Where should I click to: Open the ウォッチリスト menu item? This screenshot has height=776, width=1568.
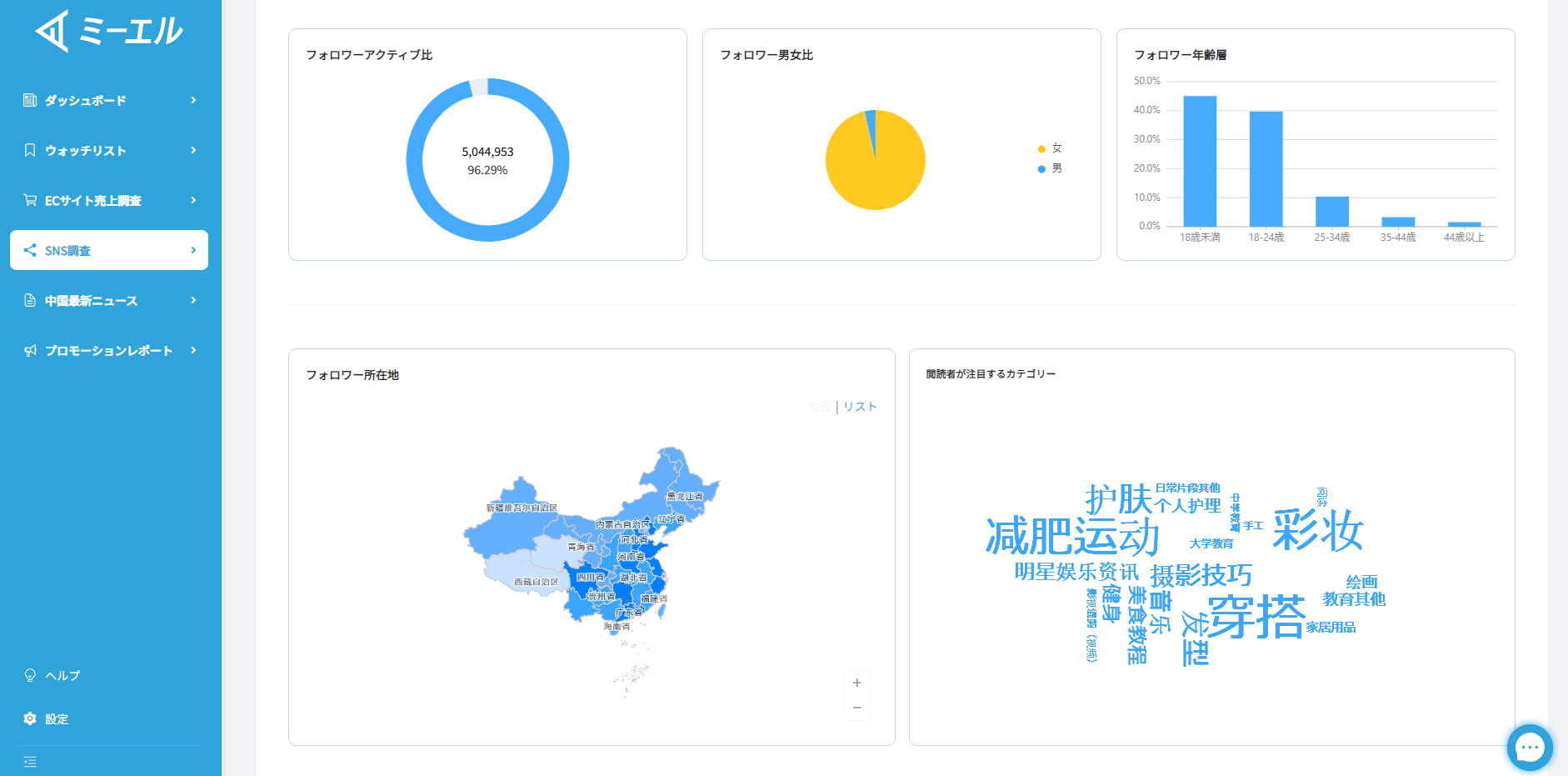[109, 150]
